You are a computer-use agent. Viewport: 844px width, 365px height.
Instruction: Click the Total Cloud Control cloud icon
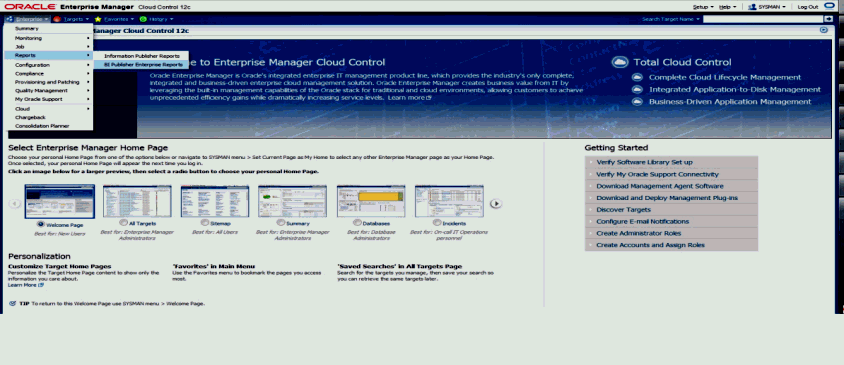pyautogui.click(x=620, y=62)
